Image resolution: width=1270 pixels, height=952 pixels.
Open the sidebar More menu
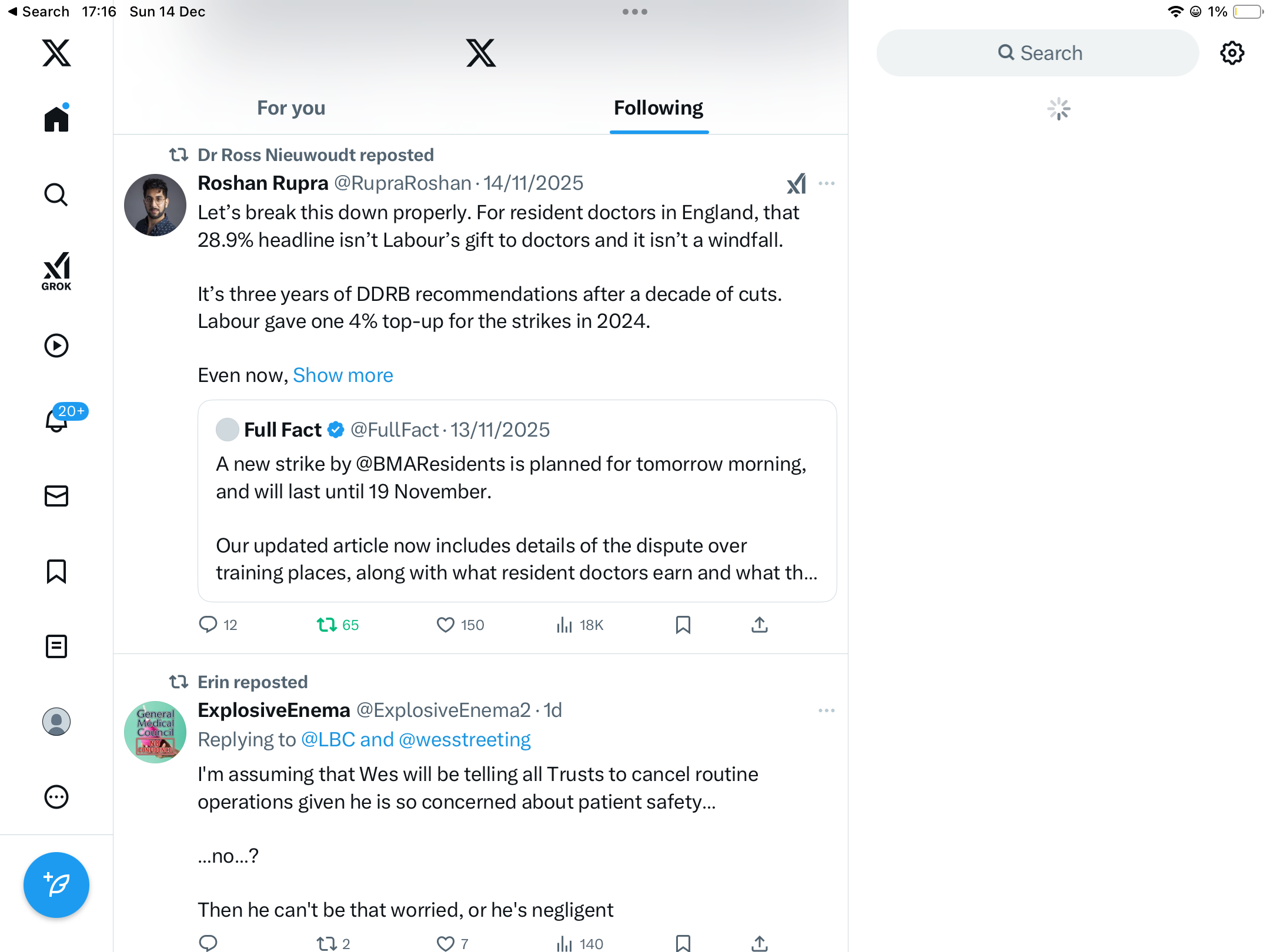56,797
